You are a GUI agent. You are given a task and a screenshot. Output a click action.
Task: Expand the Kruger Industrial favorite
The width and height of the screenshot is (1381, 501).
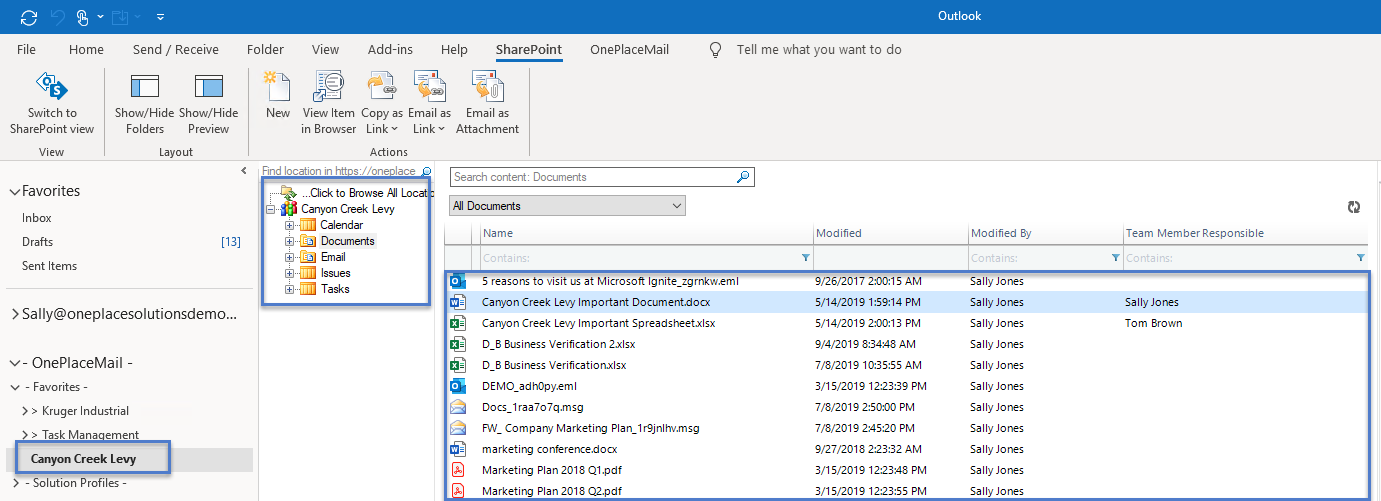pos(25,411)
